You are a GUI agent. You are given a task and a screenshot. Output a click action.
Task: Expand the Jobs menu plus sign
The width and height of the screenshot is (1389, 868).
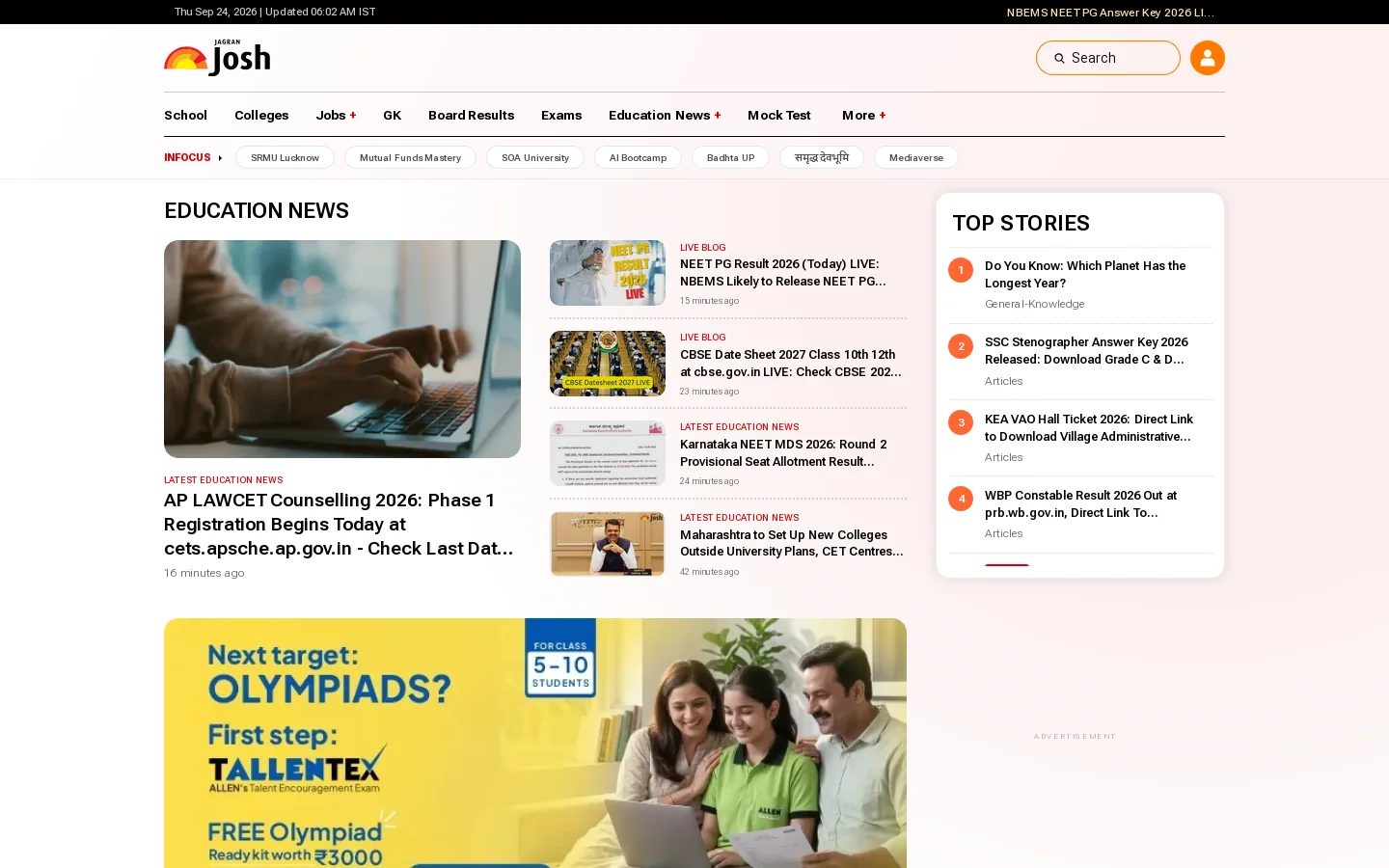[x=353, y=115]
